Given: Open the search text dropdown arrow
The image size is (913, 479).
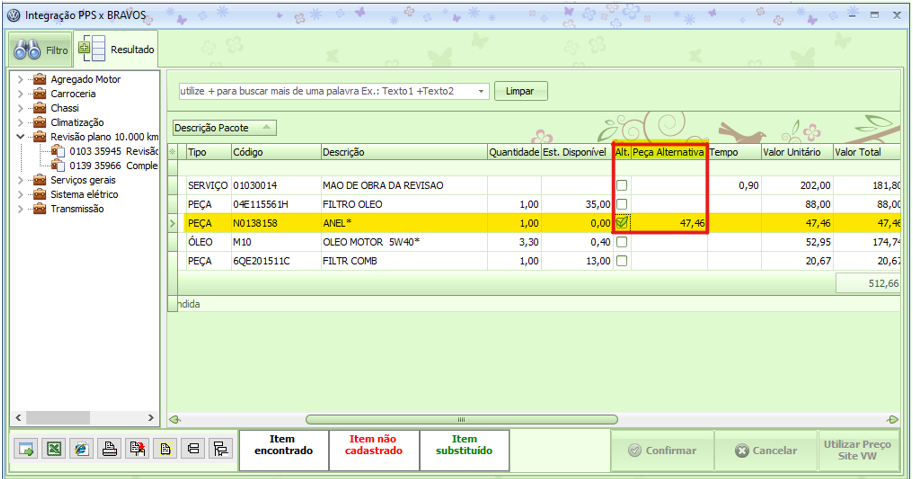Looking at the screenshot, I should (481, 91).
